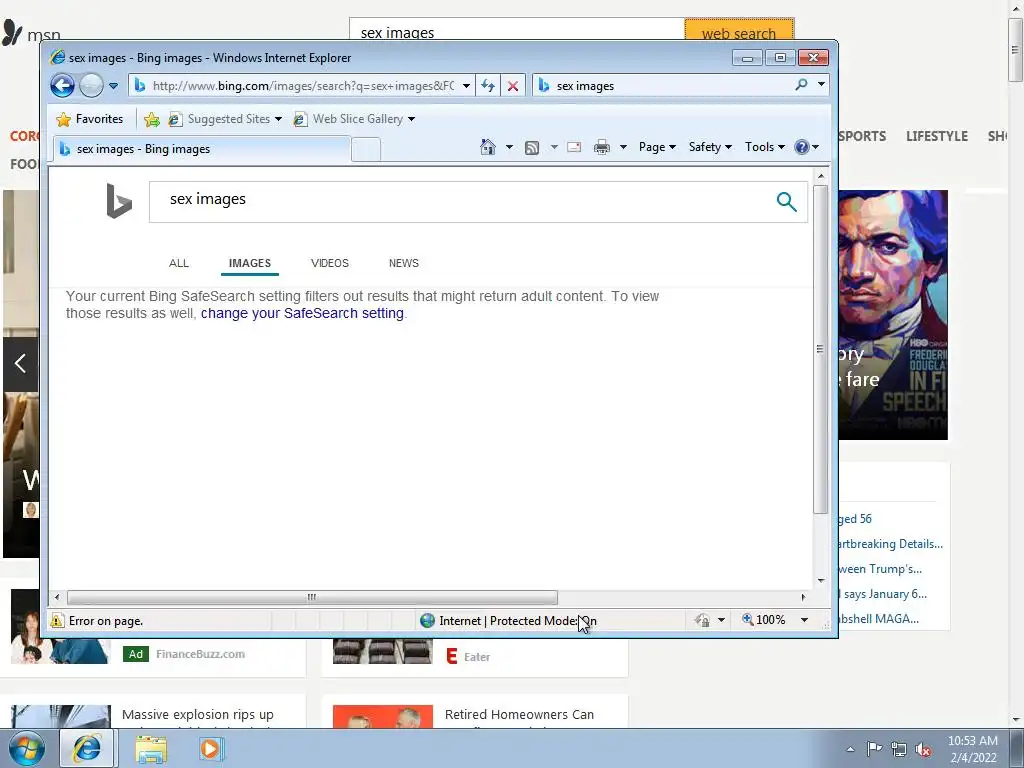Open Windows Explorer folder from taskbar
The image size is (1024, 768).
(x=151, y=748)
